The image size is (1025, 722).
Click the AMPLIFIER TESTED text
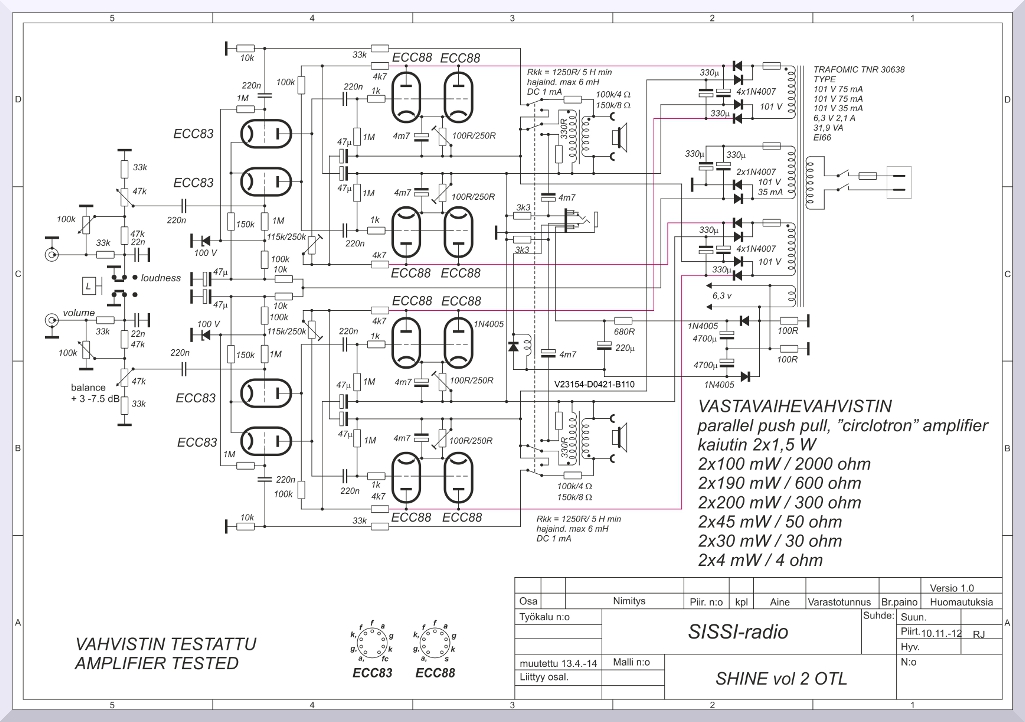tap(157, 664)
